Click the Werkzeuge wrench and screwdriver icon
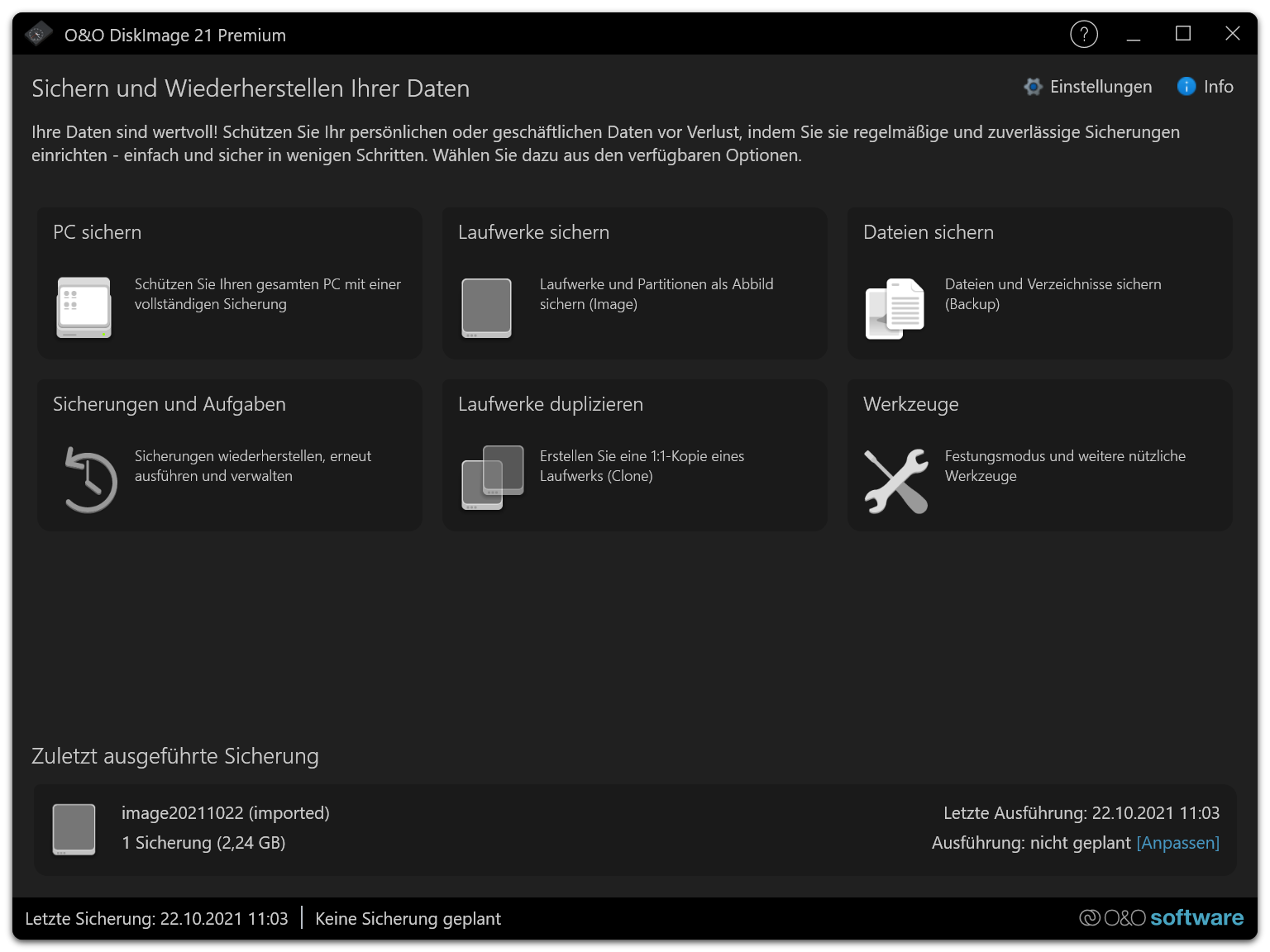The height and width of the screenshot is (952, 1270). [896, 481]
